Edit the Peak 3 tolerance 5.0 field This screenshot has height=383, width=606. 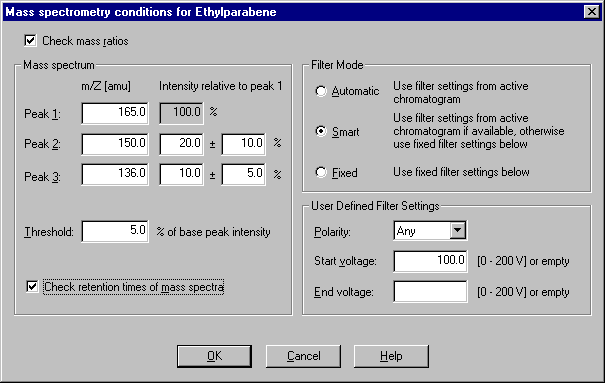[243, 174]
